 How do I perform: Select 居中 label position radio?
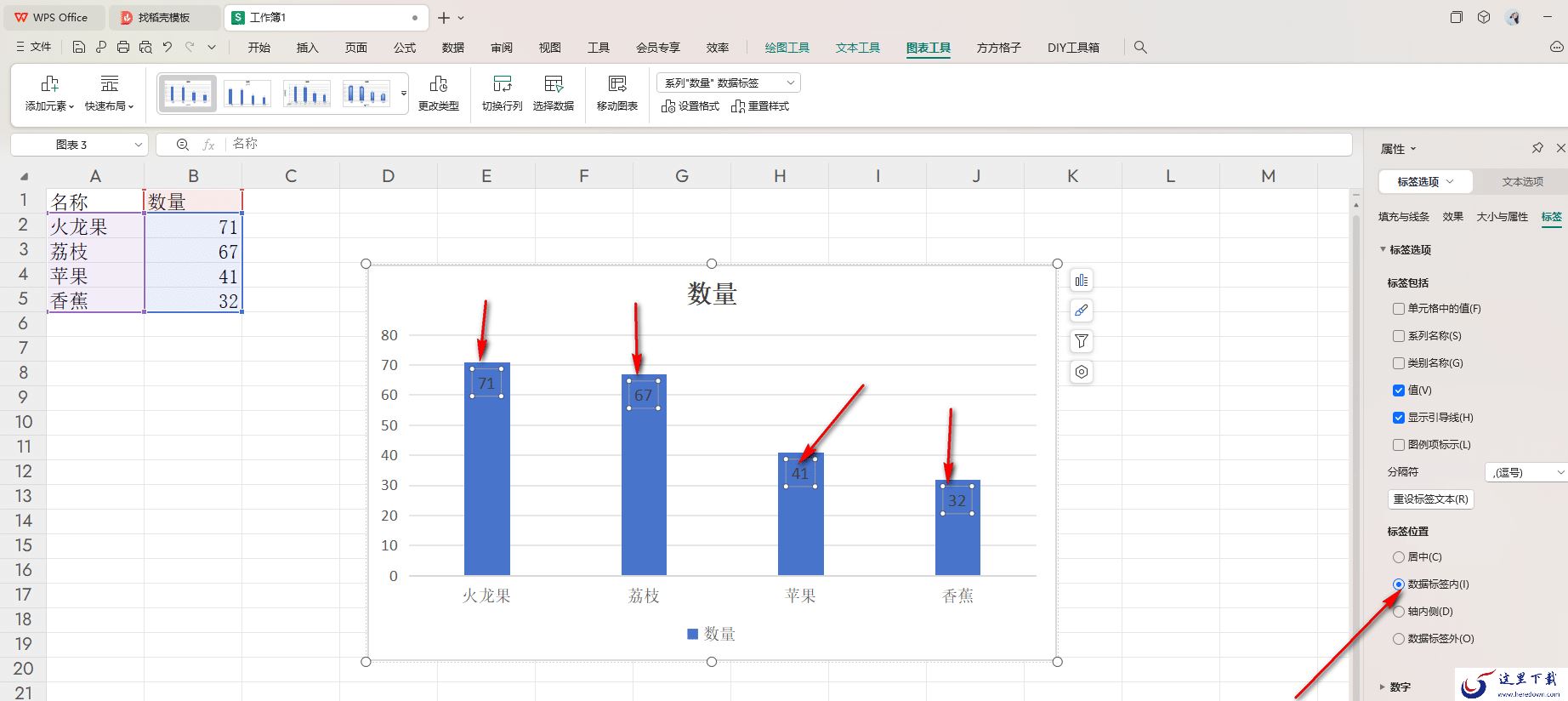point(1399,557)
